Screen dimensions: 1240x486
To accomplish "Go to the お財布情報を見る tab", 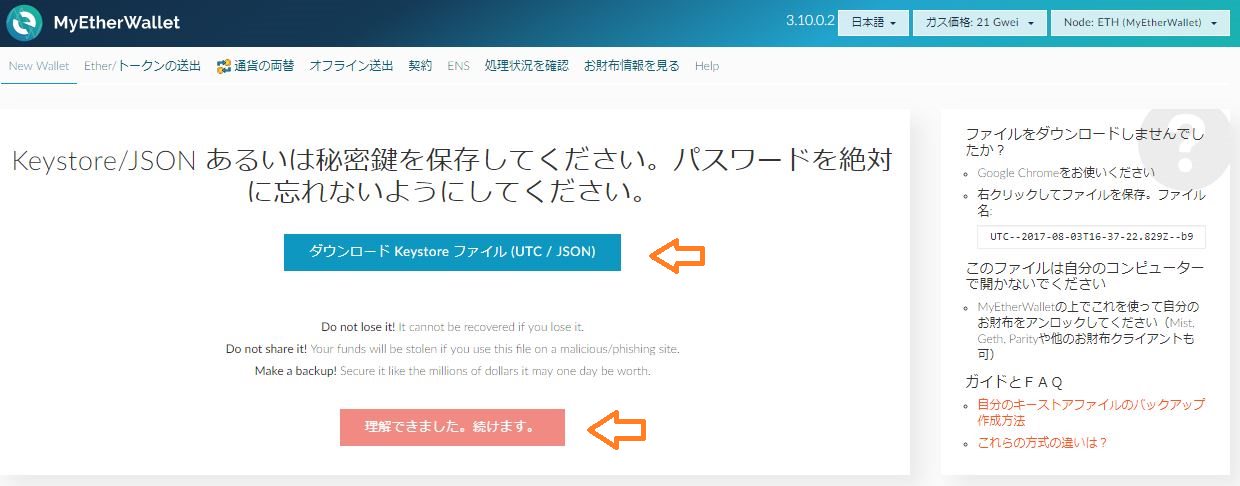I will pyautogui.click(x=631, y=66).
